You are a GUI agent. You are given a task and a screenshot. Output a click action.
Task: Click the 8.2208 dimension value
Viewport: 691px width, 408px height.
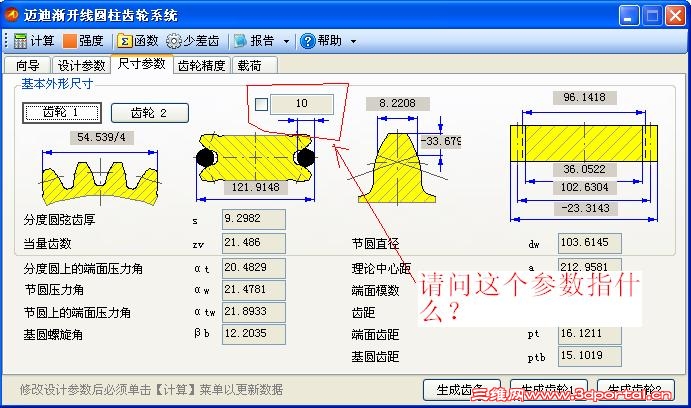pos(398,103)
